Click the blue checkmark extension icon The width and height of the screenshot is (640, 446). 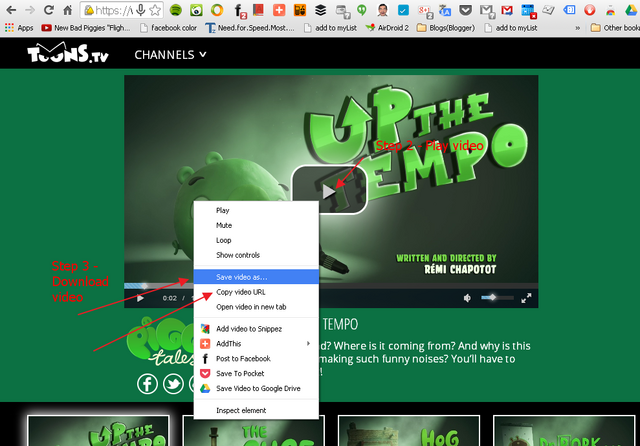[x=403, y=10]
